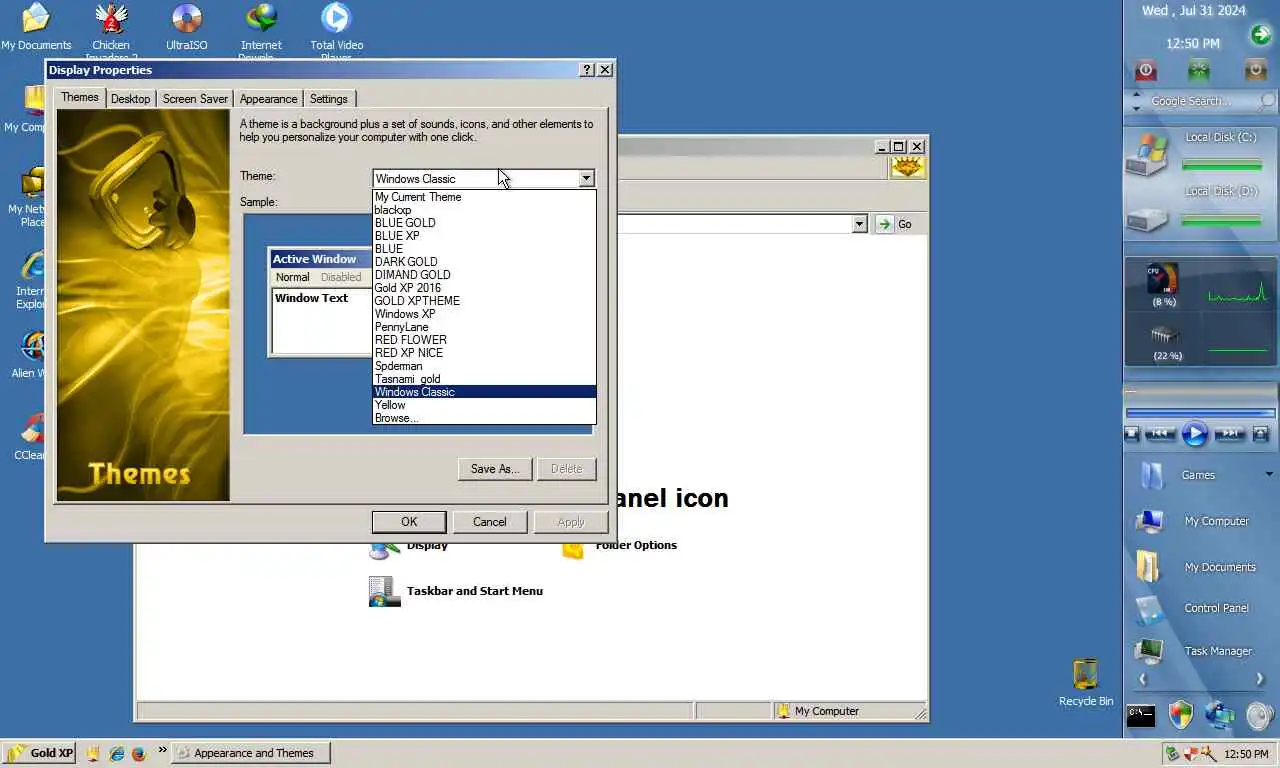Screen dimensions: 1280x768
Task: Click the media player progress bar
Action: click(1200, 412)
